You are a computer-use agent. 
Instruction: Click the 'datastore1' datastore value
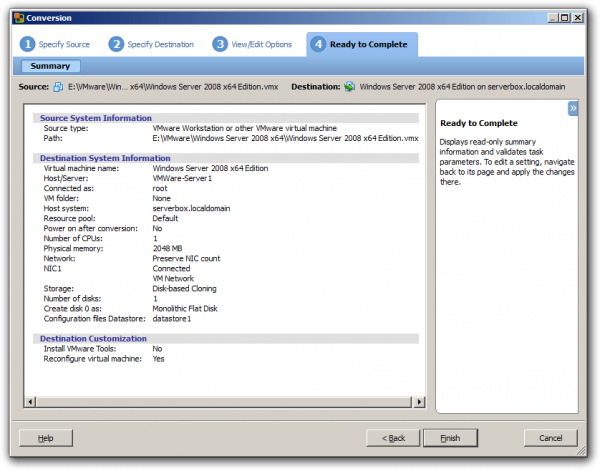[171, 319]
